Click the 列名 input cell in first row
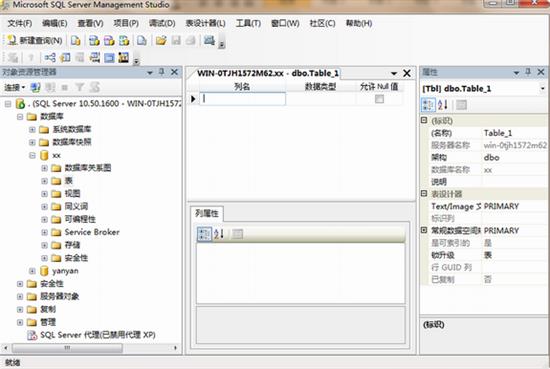This screenshot has width=550, height=369. (242, 99)
